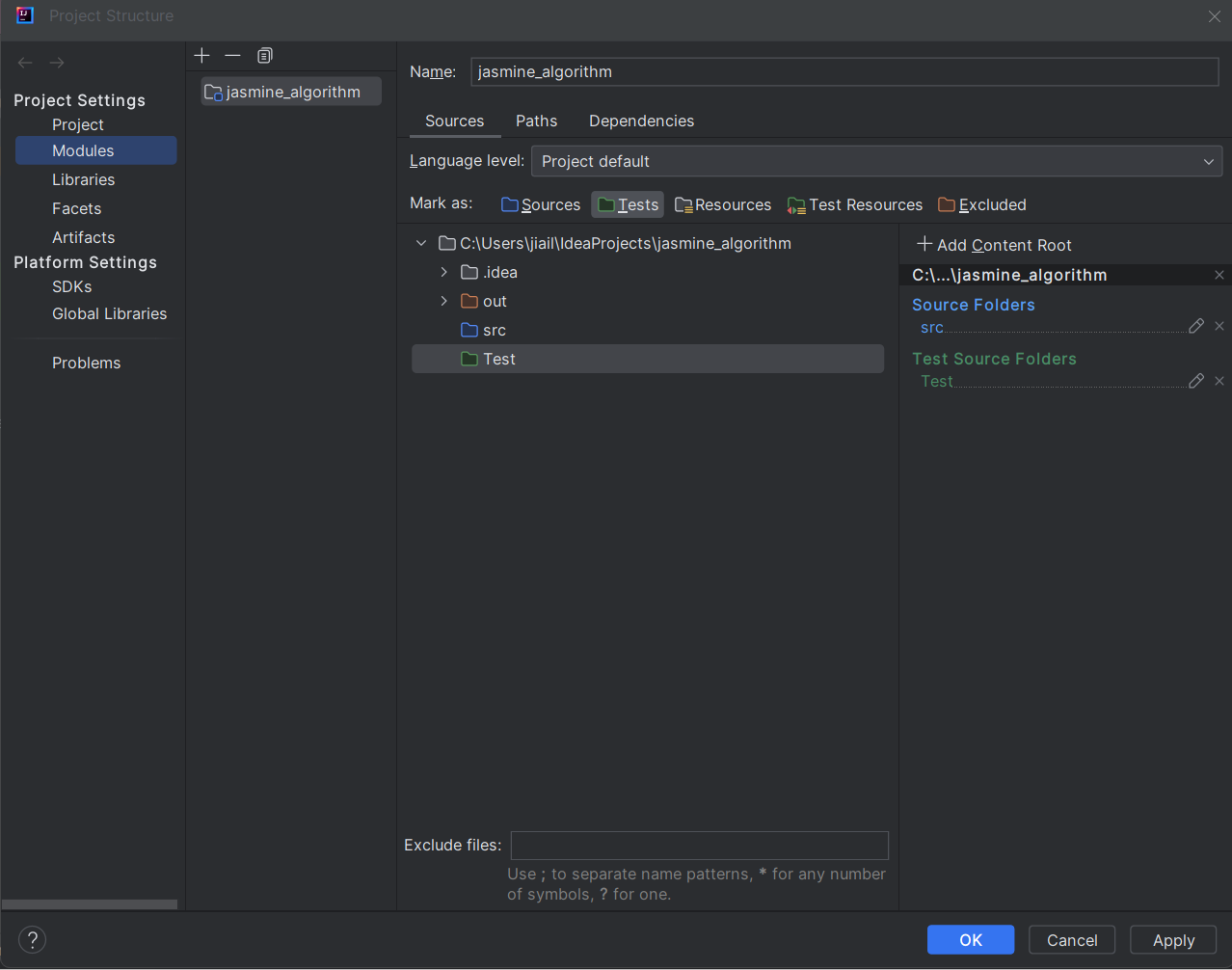
Task: Expand the out folder
Action: click(443, 301)
